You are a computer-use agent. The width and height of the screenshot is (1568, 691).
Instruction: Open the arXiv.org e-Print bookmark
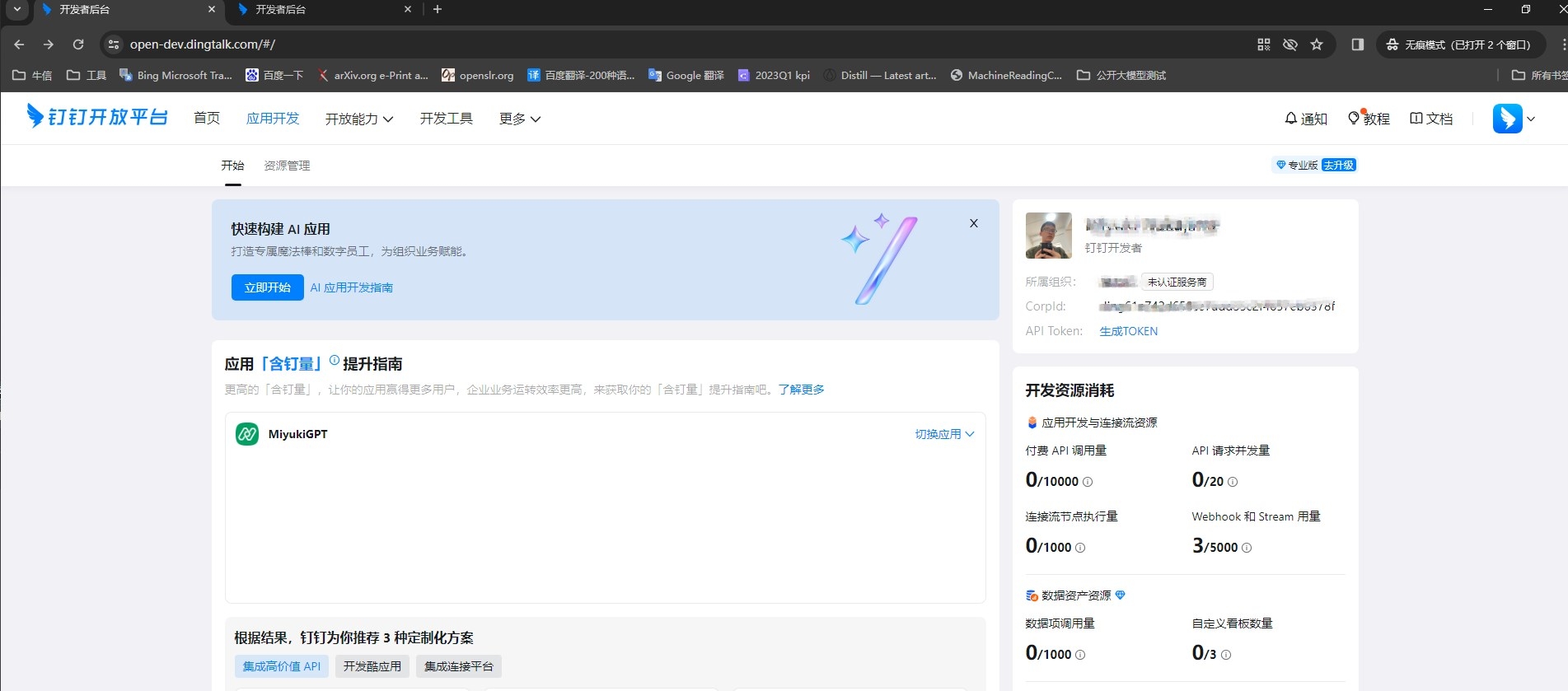pyautogui.click(x=373, y=75)
